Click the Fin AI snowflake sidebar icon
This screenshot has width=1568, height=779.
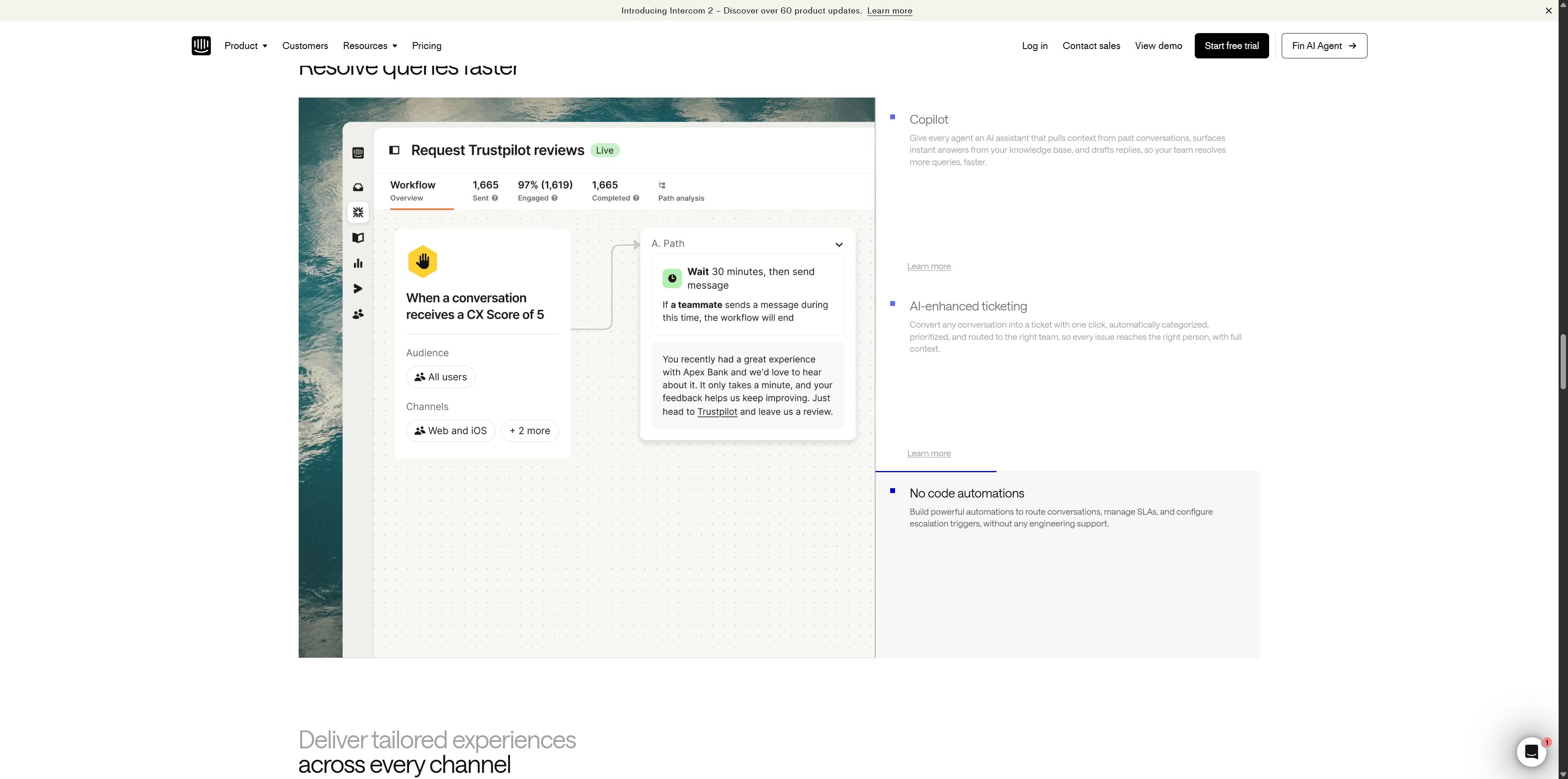click(x=358, y=212)
